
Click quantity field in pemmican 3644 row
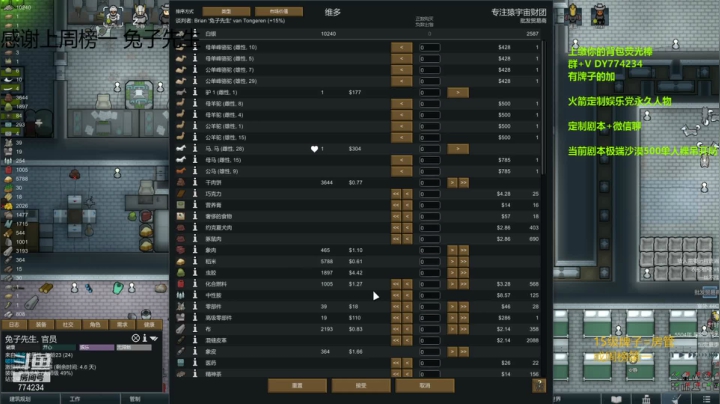429,182
